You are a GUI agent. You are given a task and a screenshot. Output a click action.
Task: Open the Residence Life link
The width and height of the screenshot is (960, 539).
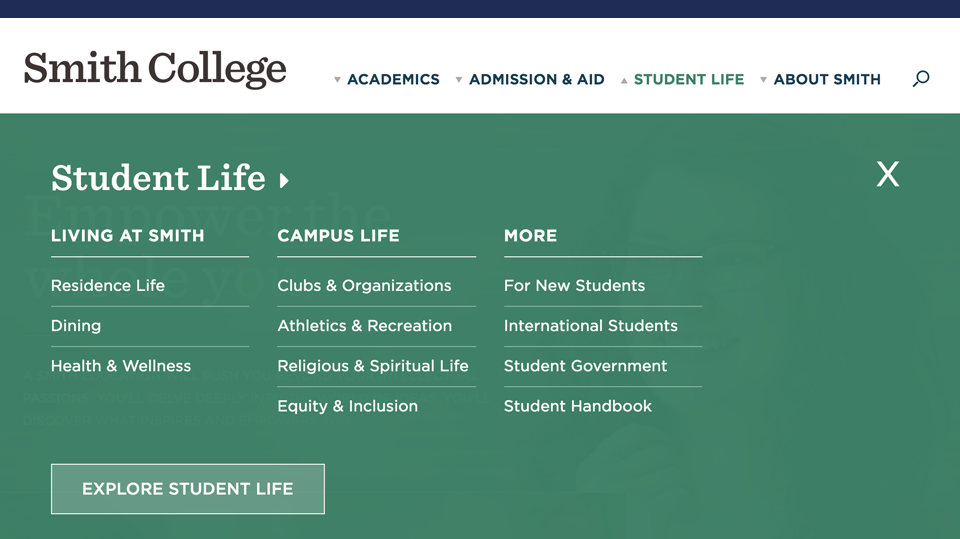(108, 285)
